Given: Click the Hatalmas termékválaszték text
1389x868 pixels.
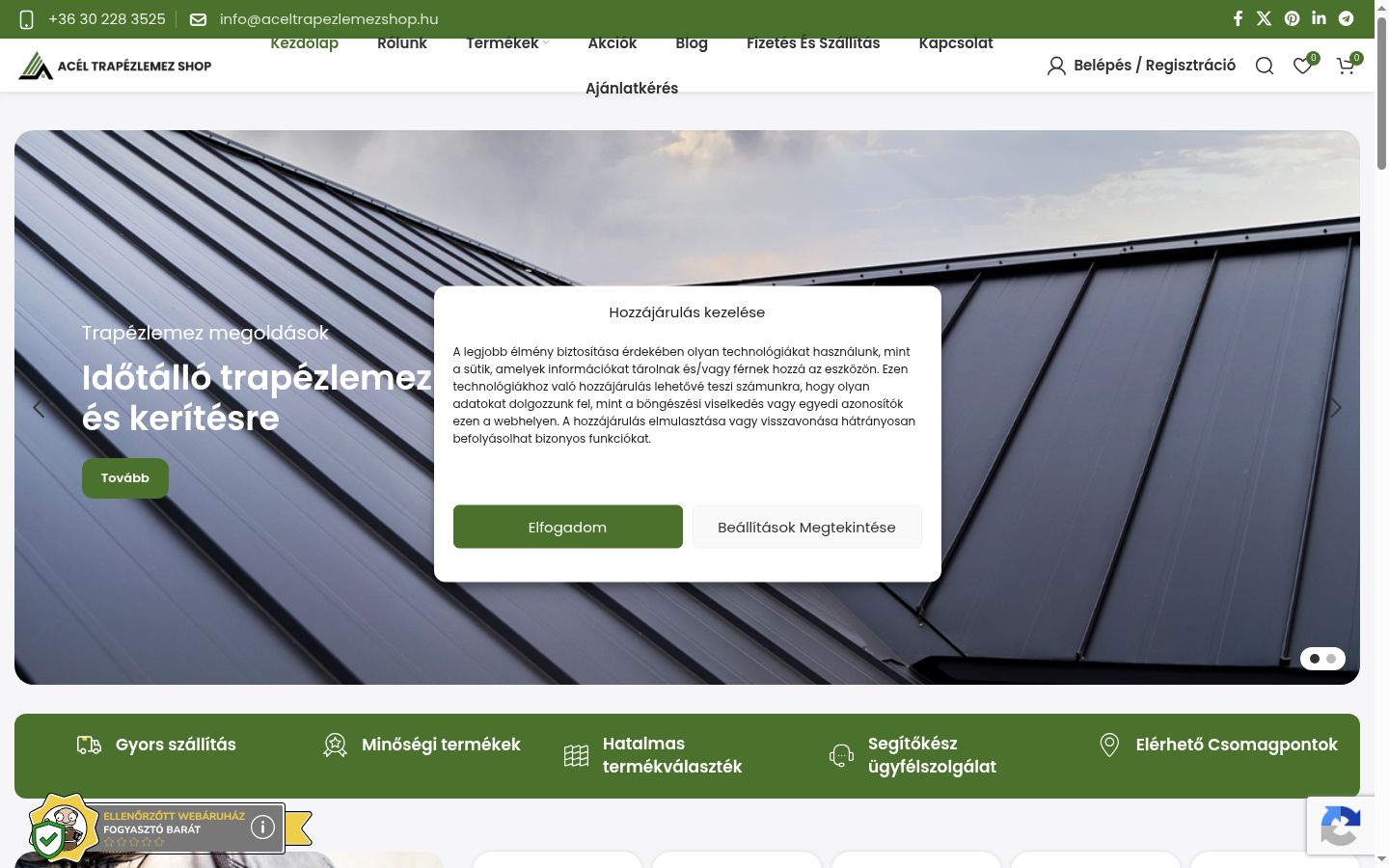Looking at the screenshot, I should (672, 755).
